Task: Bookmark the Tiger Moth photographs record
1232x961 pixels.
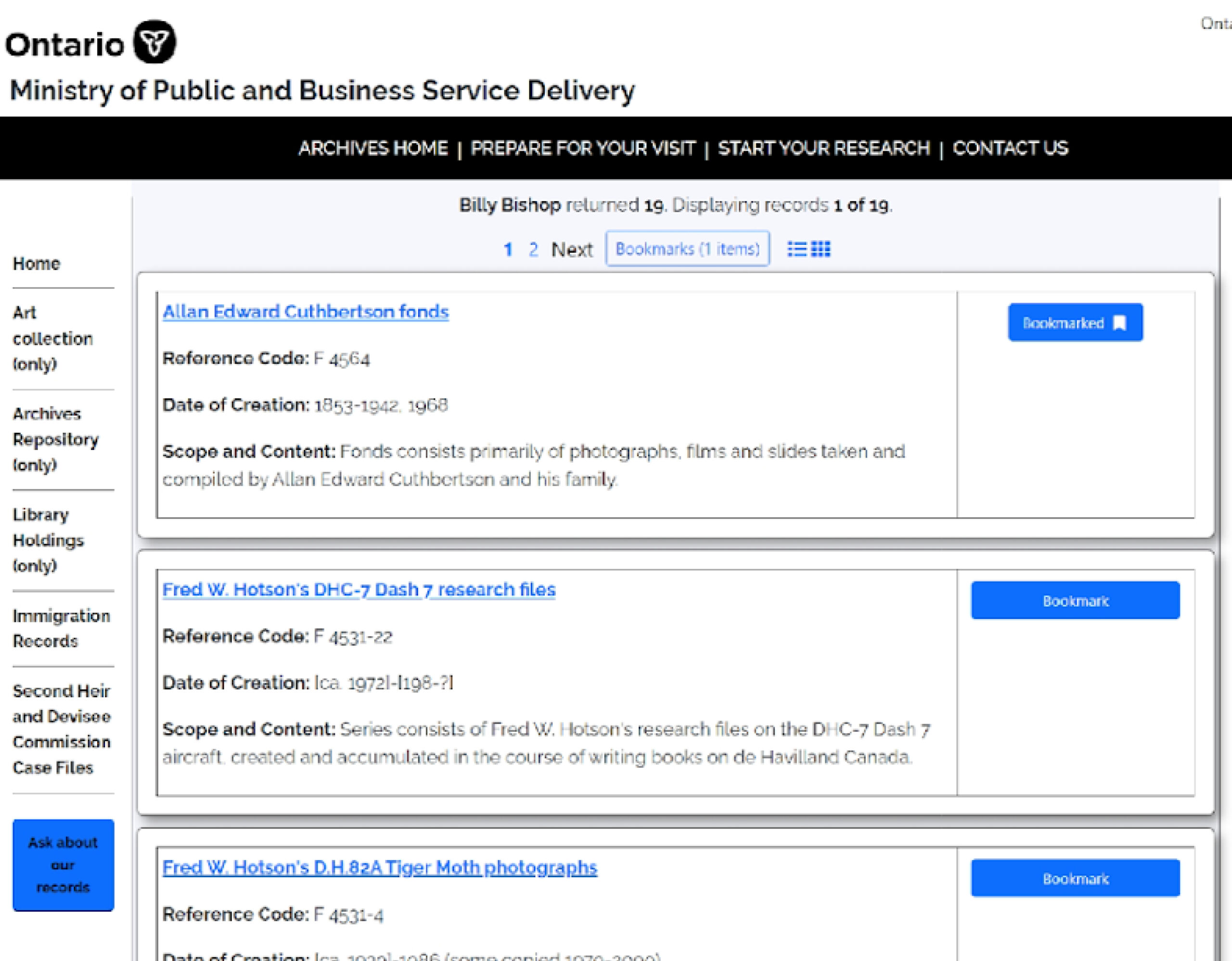Action: (1075, 878)
